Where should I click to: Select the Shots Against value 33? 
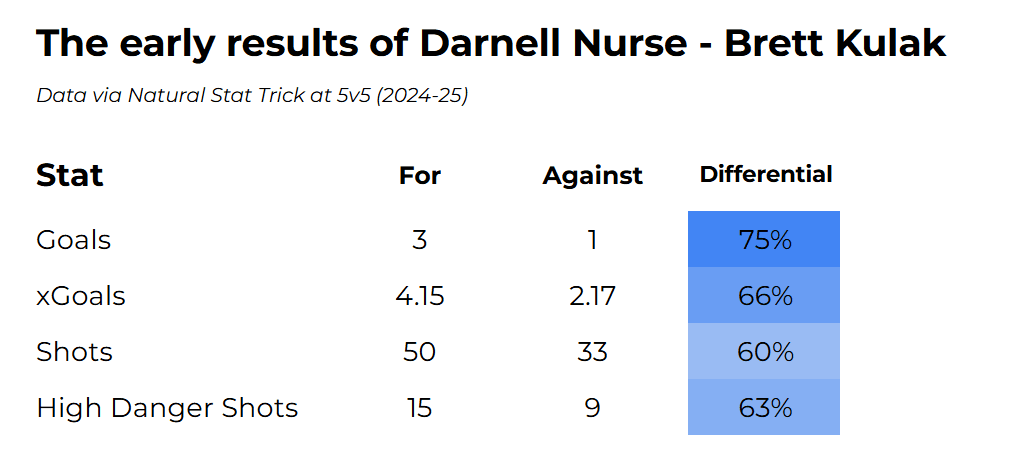coord(592,352)
